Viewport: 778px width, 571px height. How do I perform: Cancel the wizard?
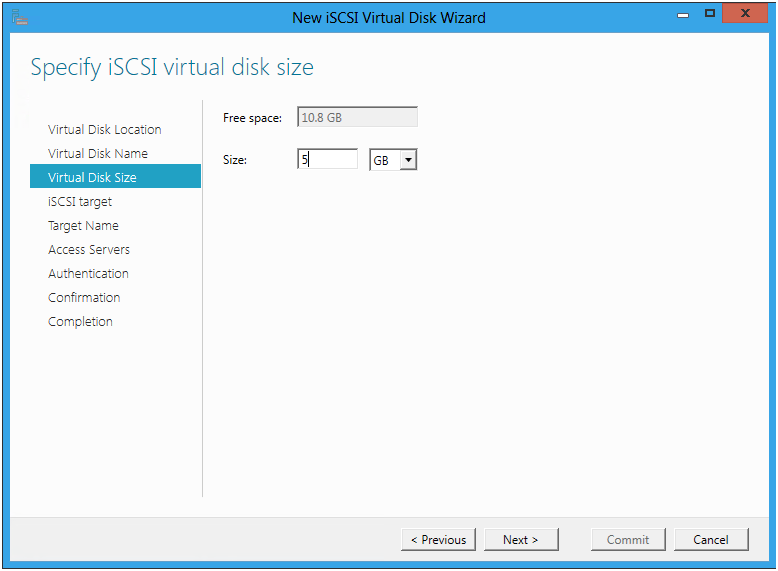coord(711,539)
